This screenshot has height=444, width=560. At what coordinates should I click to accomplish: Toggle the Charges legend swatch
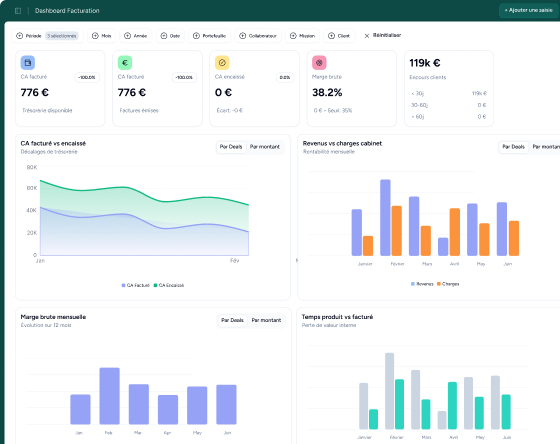click(x=439, y=284)
